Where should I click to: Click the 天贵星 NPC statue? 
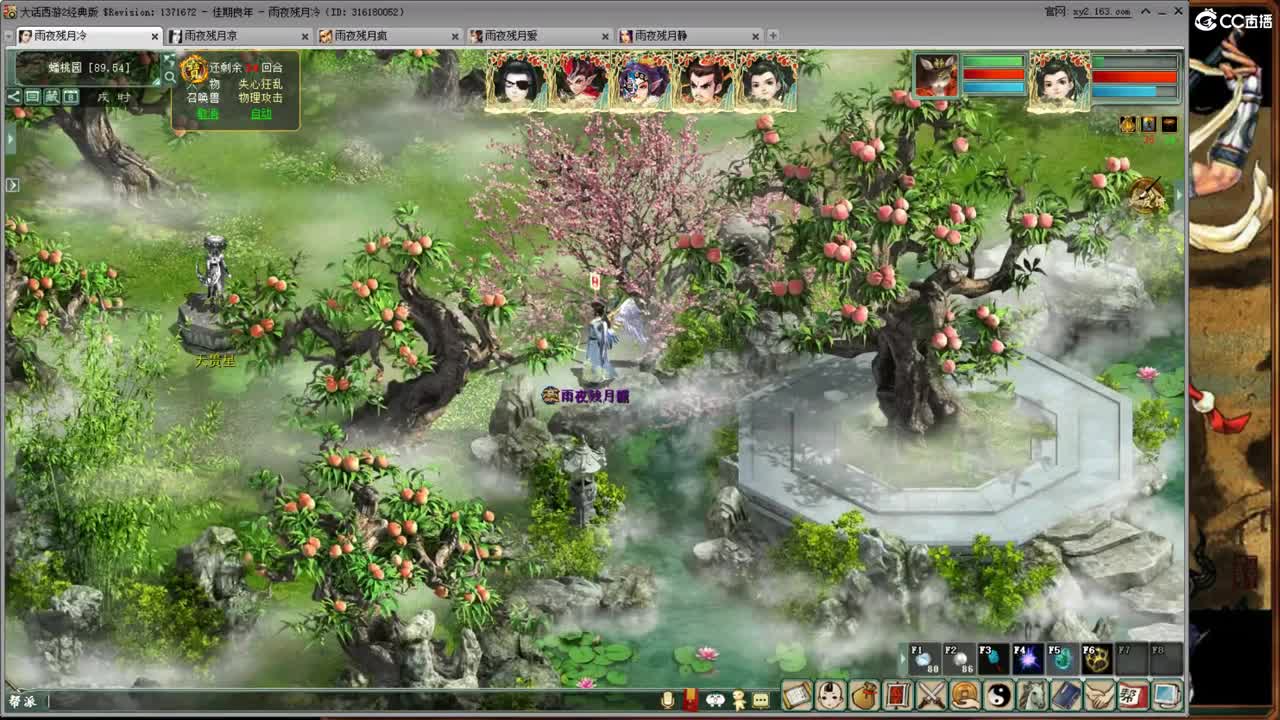212,293
